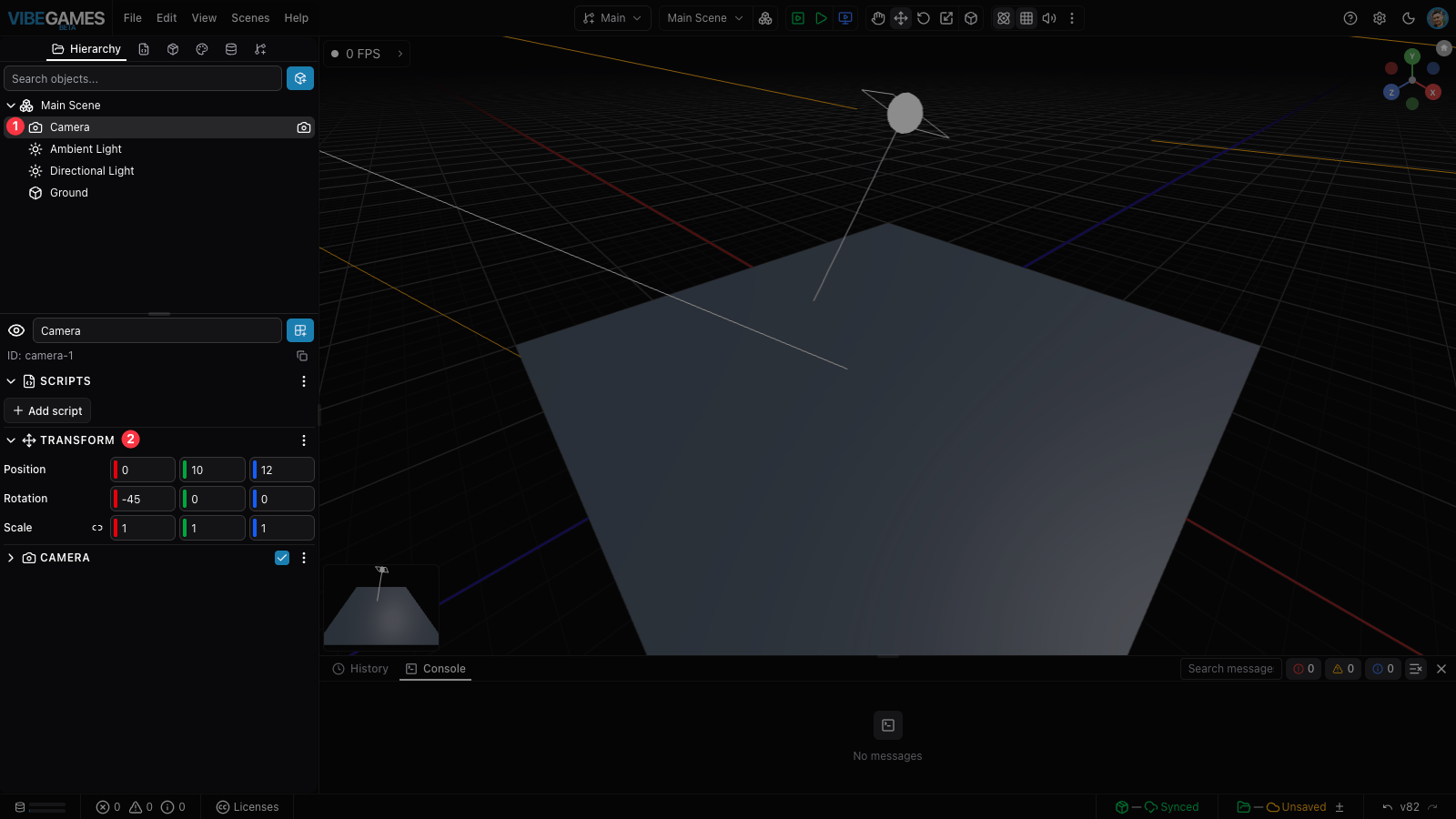Toggle the audio speaker icon
This screenshot has width=1456, height=819.
point(1049,18)
